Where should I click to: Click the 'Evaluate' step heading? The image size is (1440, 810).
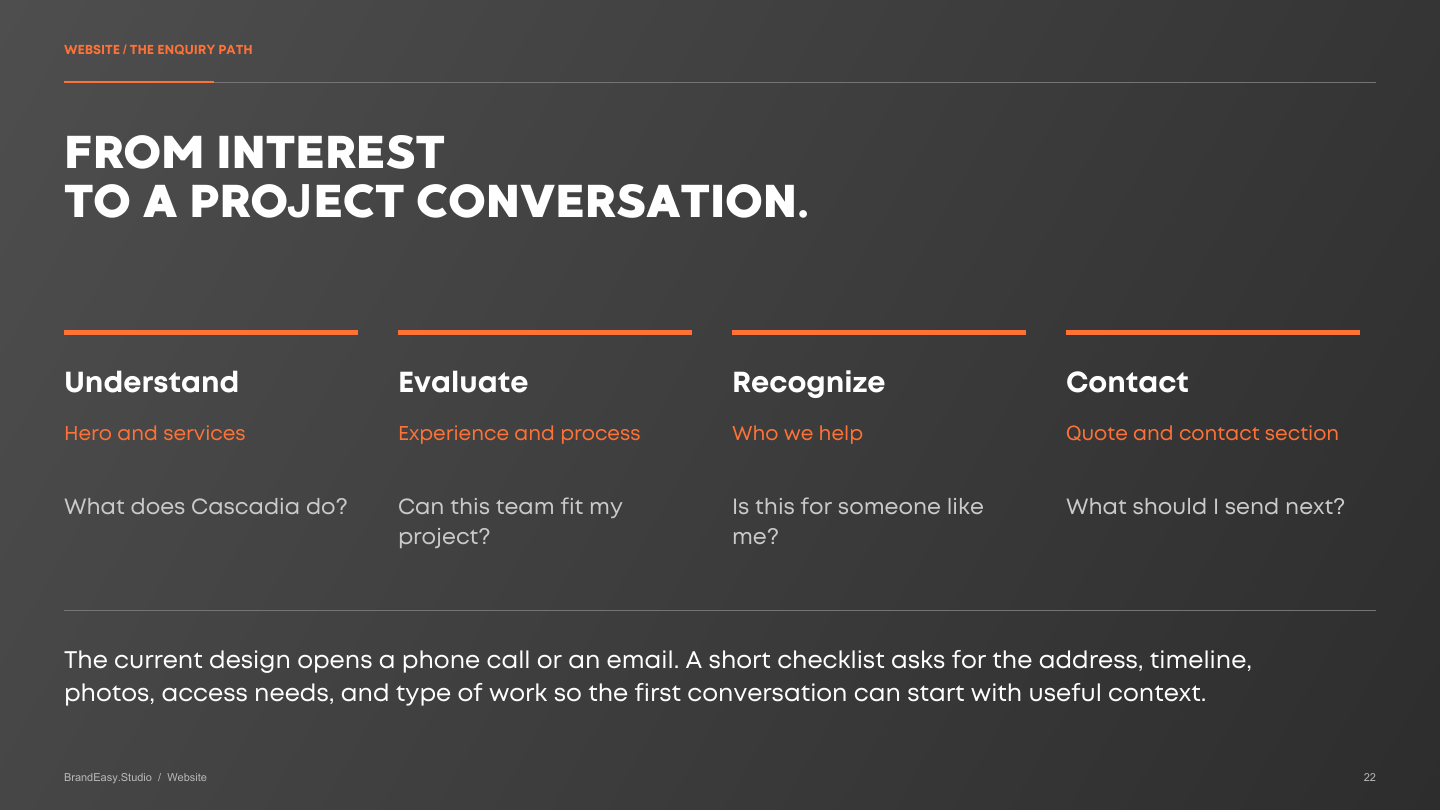pyautogui.click(x=463, y=382)
